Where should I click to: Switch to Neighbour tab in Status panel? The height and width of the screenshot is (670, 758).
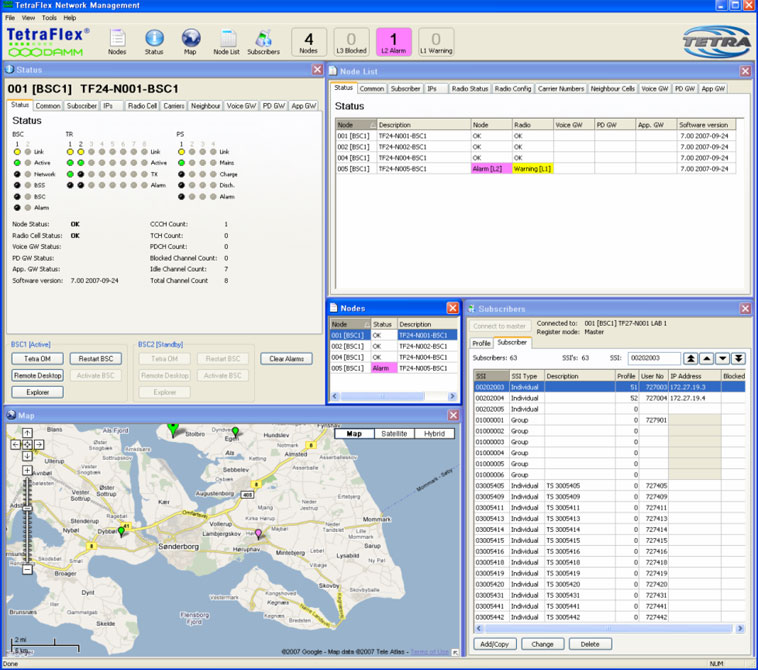point(205,106)
